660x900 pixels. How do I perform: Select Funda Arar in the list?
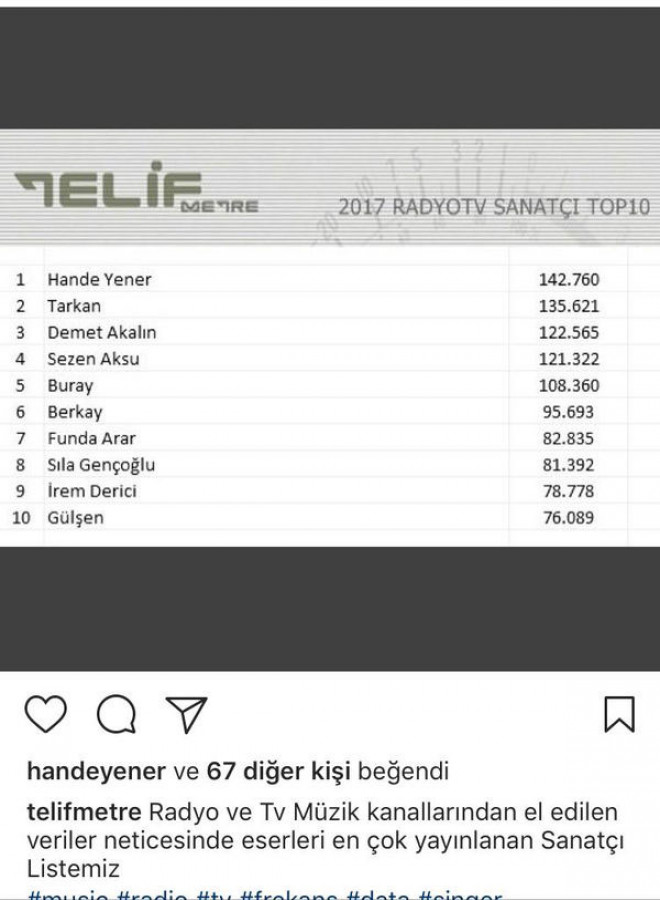[91, 438]
